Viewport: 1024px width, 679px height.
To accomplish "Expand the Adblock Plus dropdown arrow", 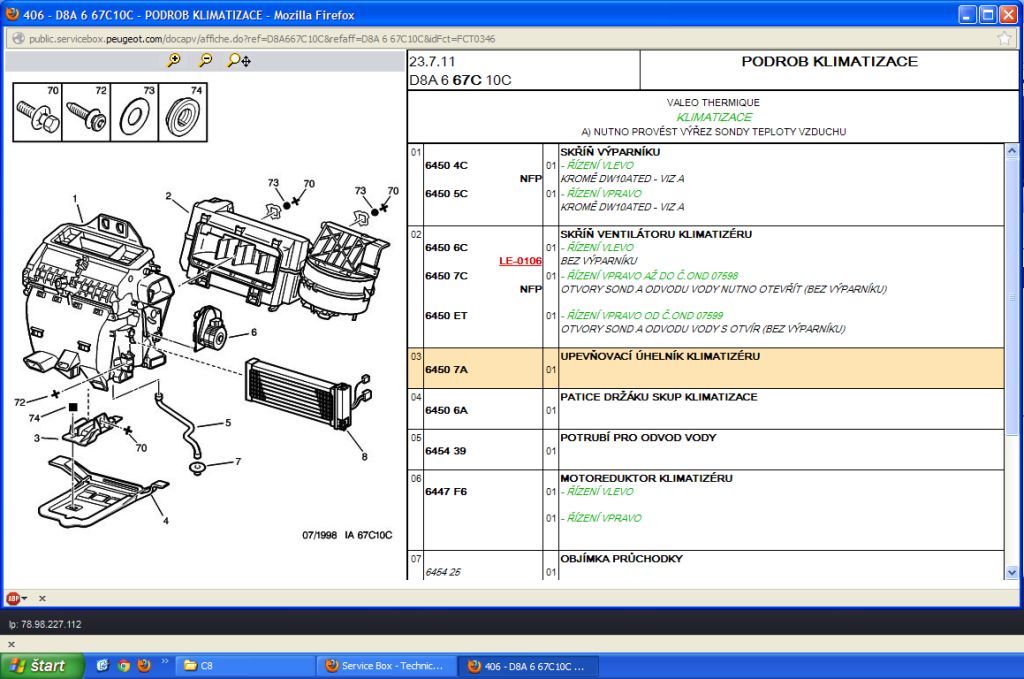I will click(x=25, y=598).
